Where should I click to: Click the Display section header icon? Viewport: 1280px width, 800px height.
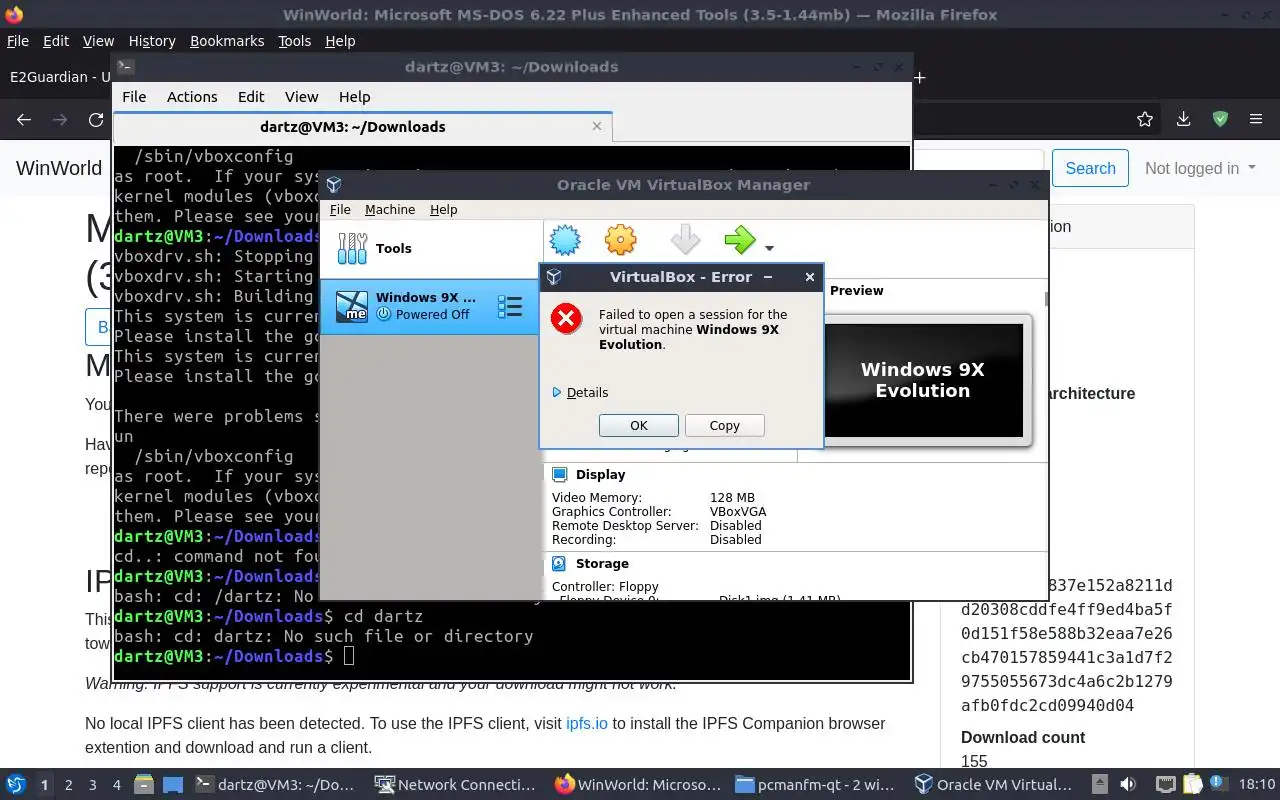(559, 474)
